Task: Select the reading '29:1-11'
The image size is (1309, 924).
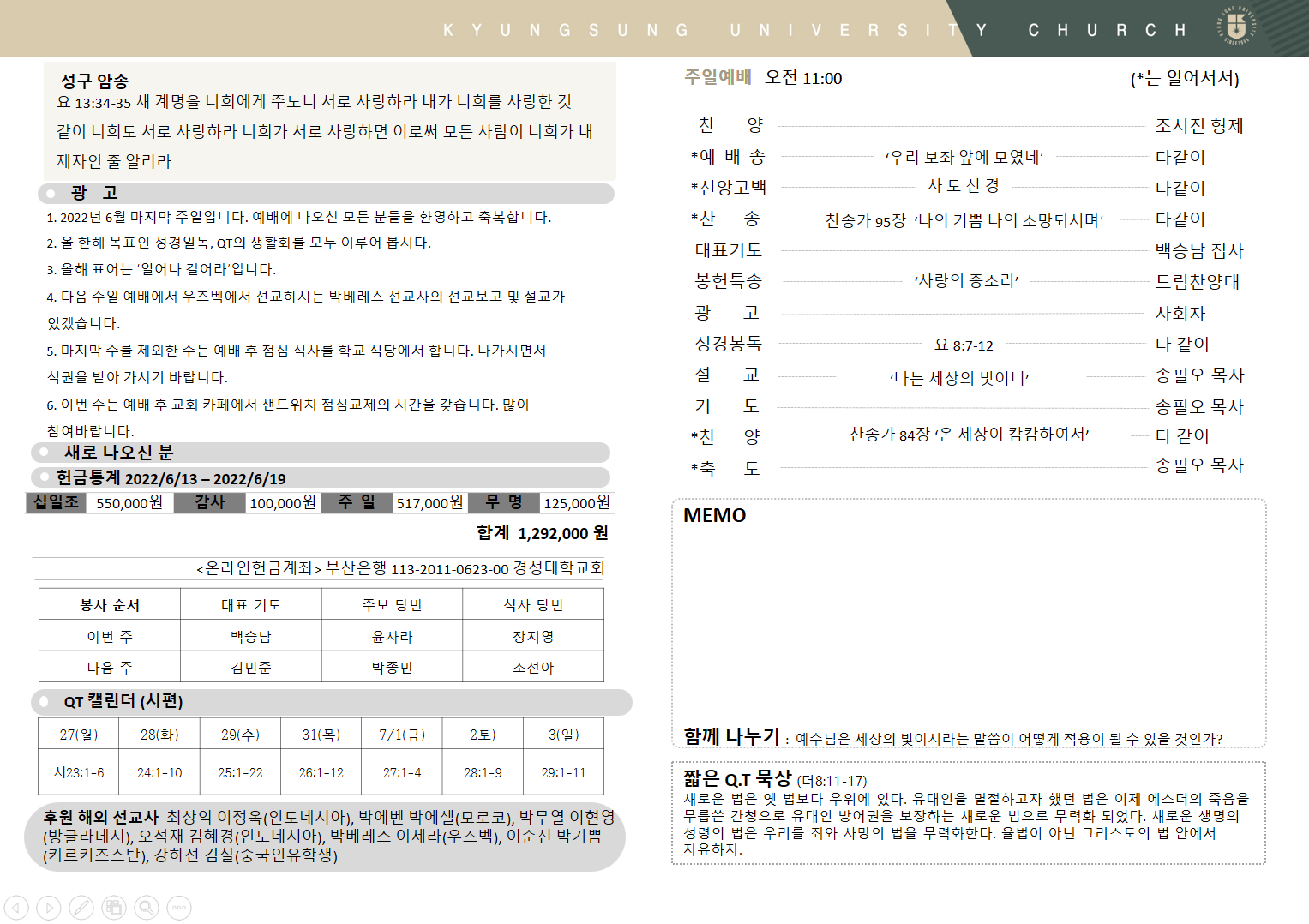Action: (x=563, y=773)
